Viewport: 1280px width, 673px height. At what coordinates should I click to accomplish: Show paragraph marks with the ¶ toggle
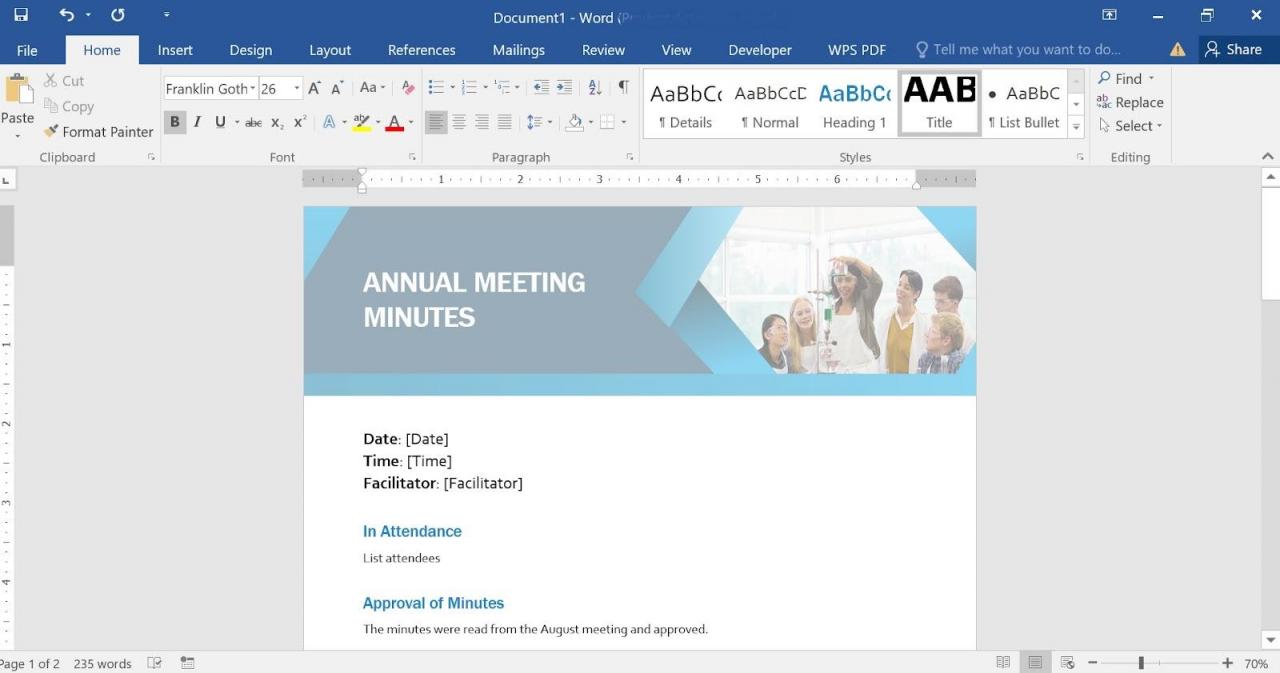[x=623, y=88]
